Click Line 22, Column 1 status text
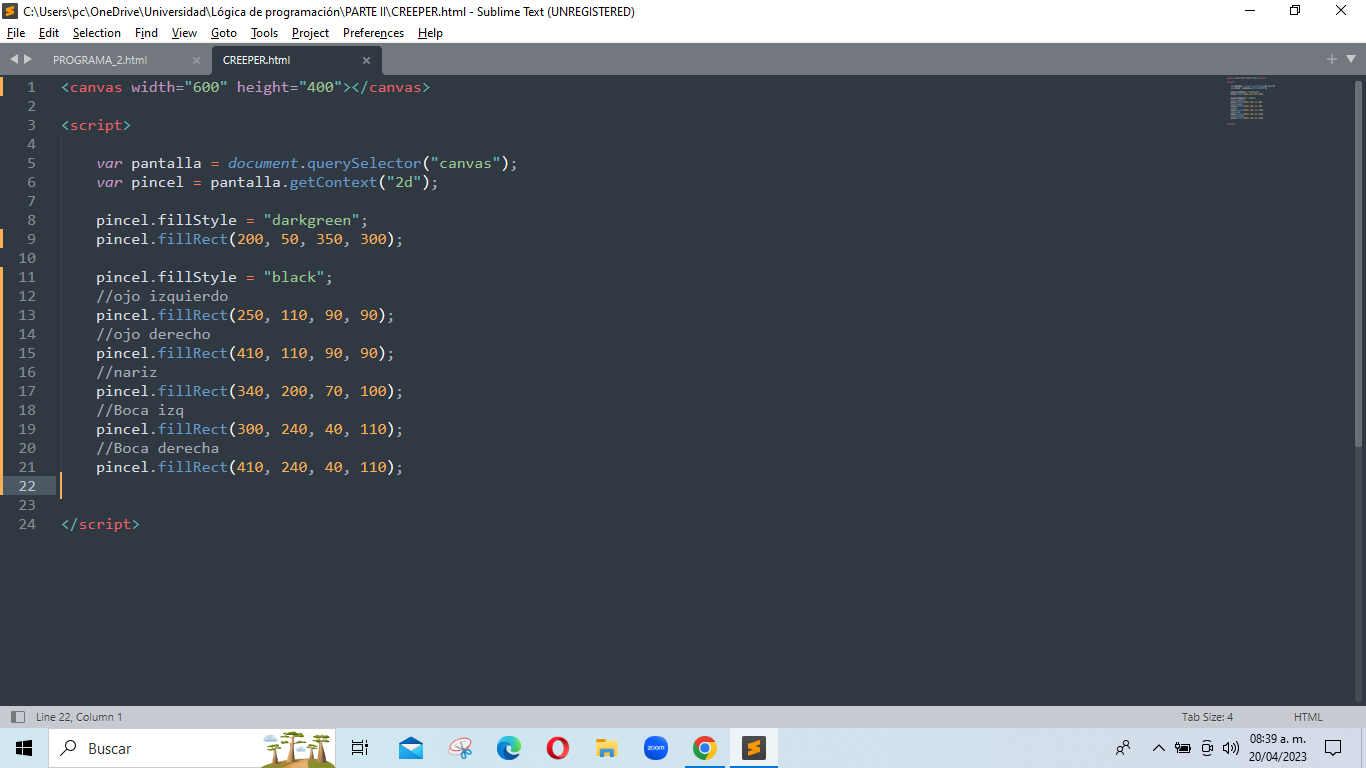Screen dimensions: 1366x768 (79, 717)
